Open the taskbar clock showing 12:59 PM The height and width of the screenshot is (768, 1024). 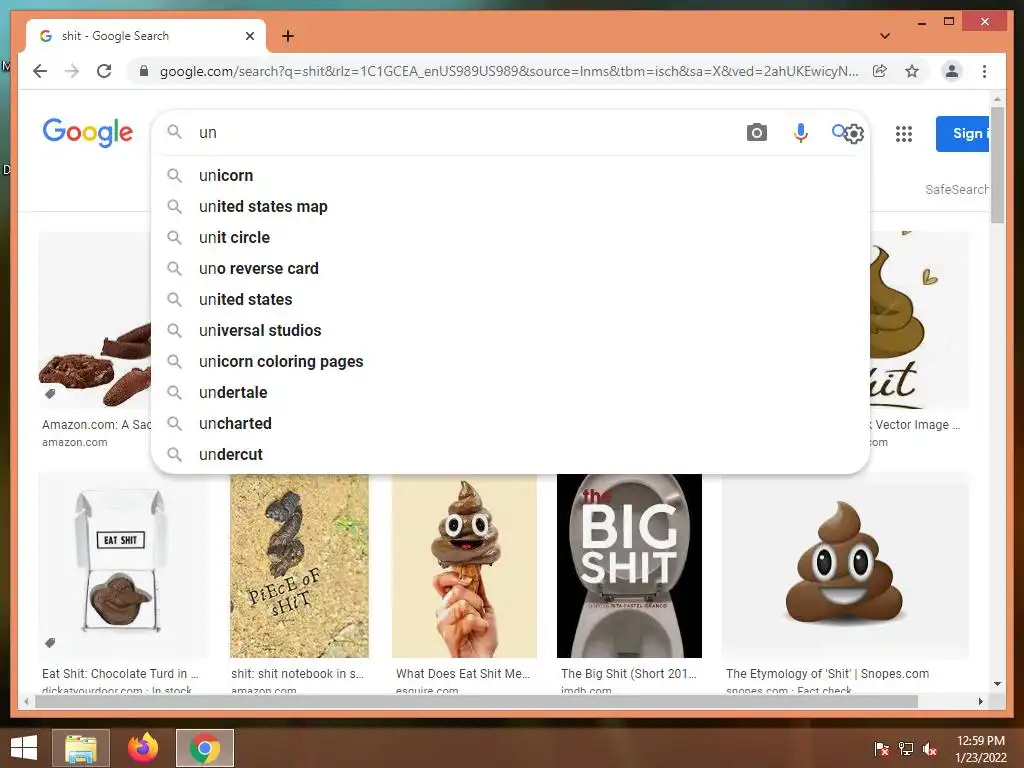click(x=981, y=749)
